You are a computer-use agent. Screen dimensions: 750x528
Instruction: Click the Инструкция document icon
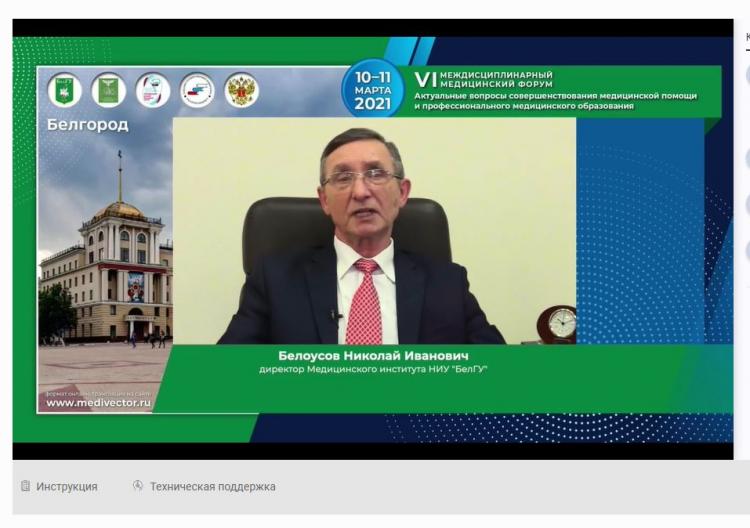[x=26, y=487]
